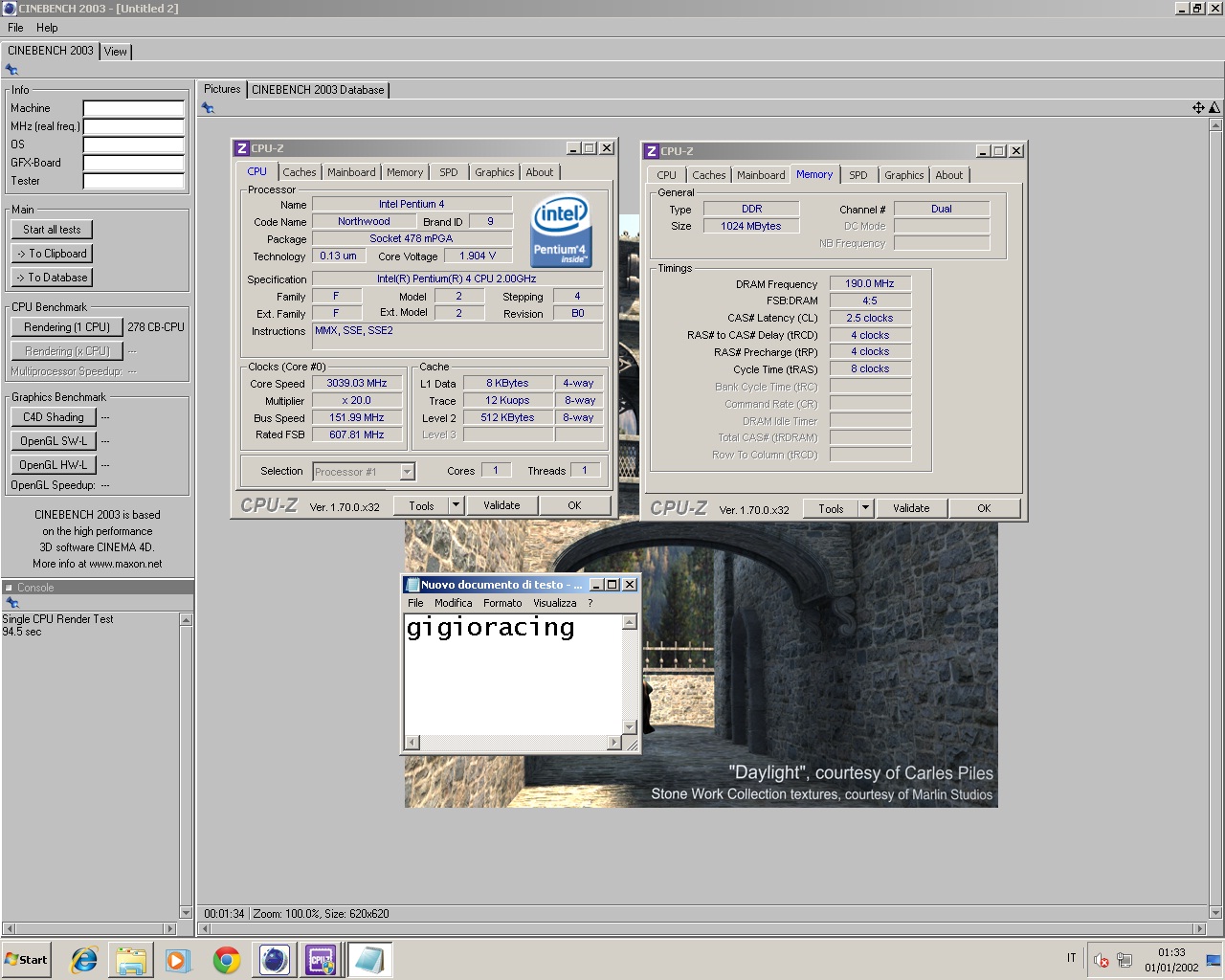Switch to CINEBENCH 2003 Database tab
The image size is (1225, 980).
click(x=318, y=90)
